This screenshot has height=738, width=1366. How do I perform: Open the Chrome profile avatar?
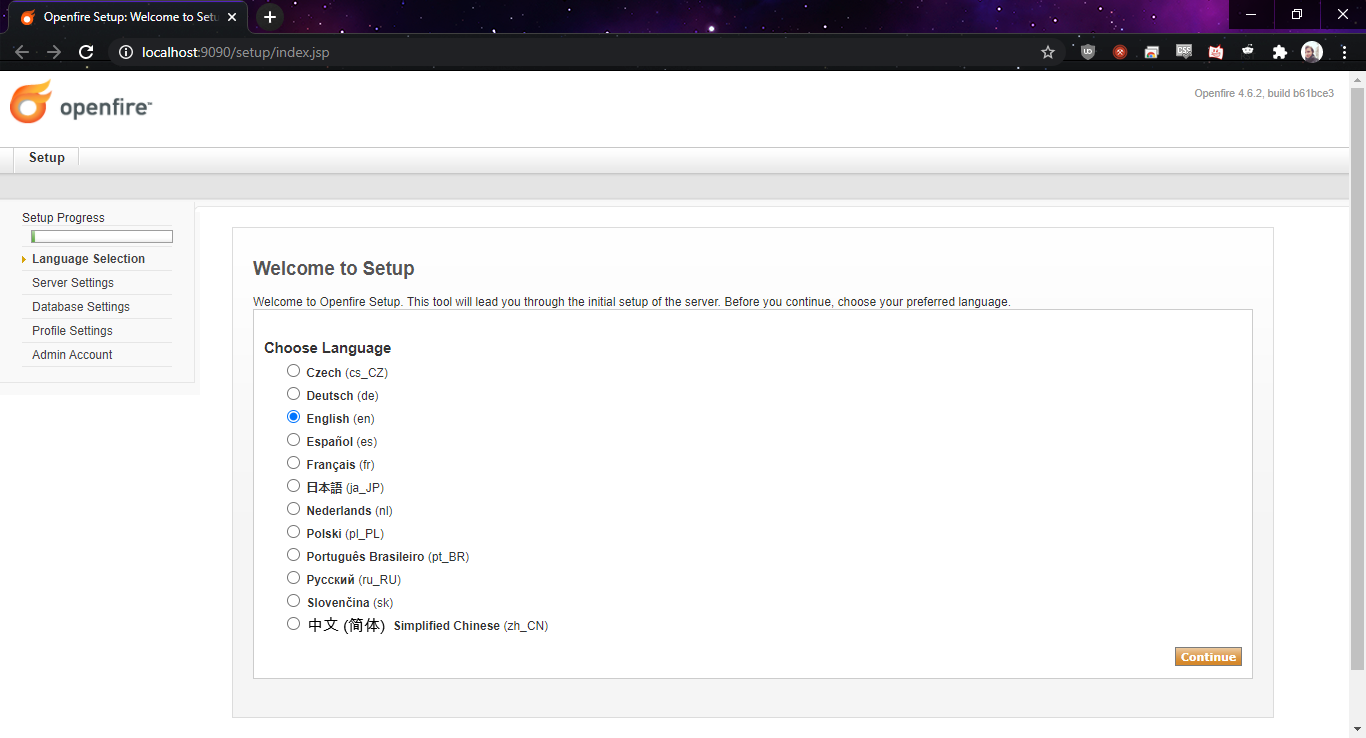pos(1312,52)
